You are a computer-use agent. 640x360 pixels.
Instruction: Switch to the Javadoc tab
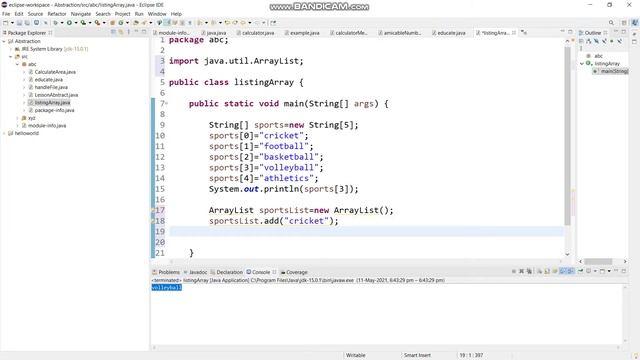pos(196,272)
